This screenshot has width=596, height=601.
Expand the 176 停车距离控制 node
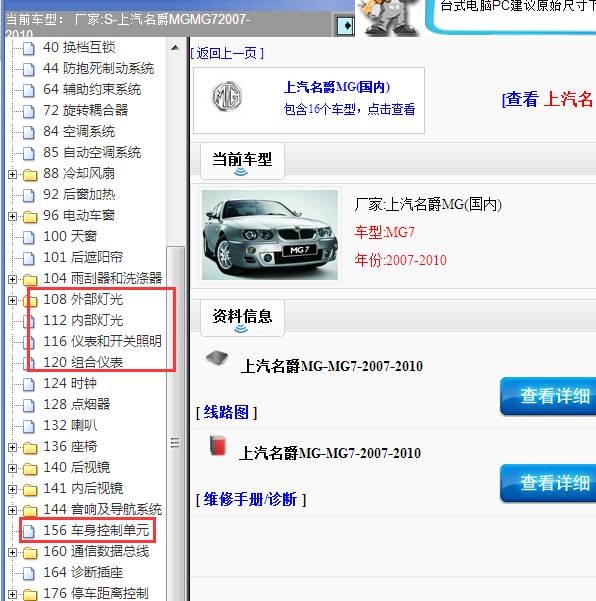coord(12,594)
